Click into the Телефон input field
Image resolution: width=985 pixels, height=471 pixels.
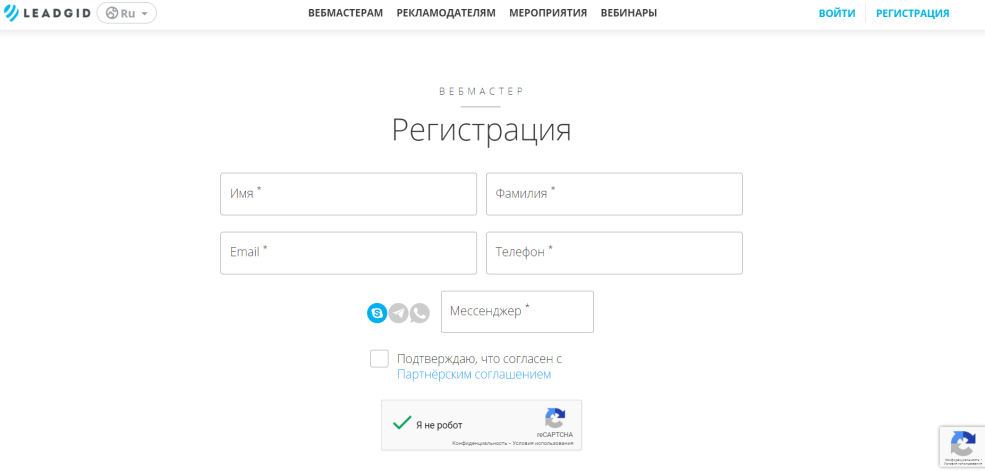[614, 253]
